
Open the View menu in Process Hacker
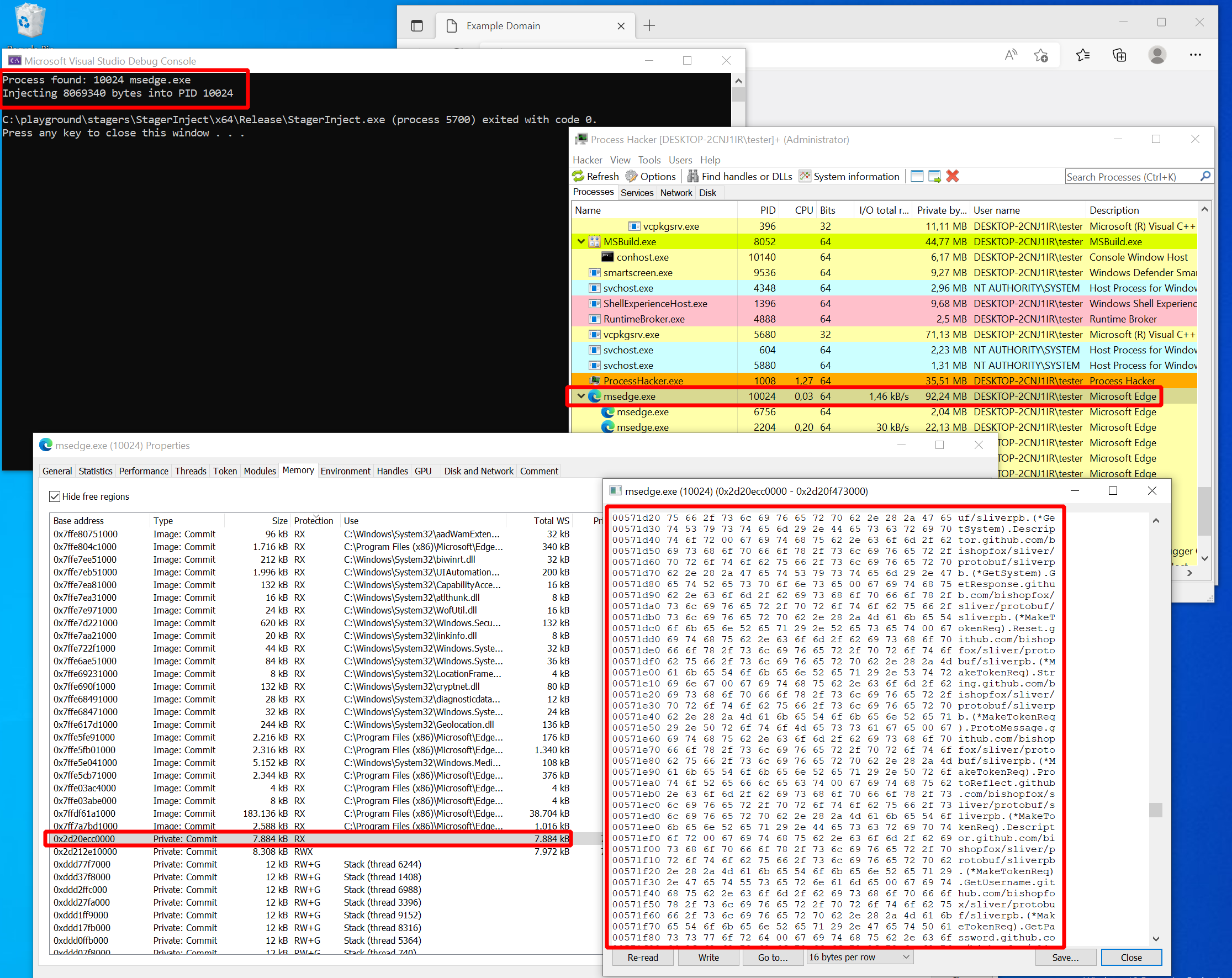(x=620, y=160)
